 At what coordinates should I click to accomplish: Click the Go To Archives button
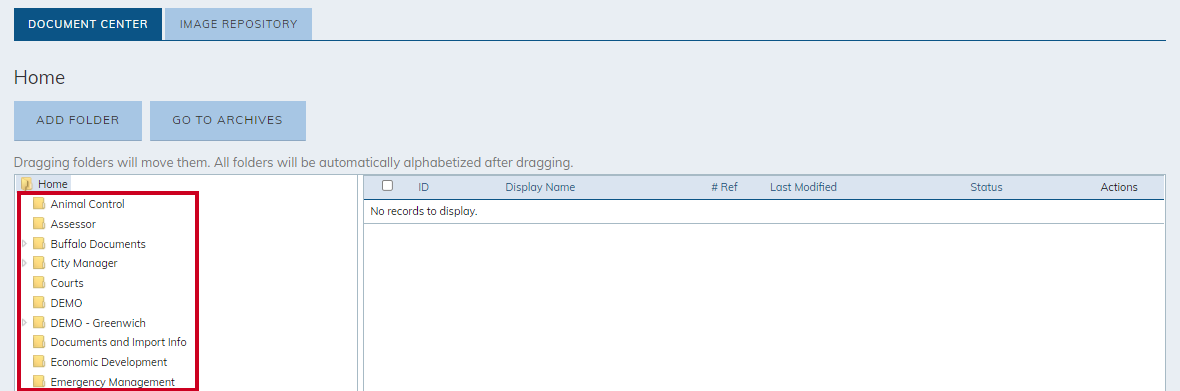pyautogui.click(x=227, y=120)
